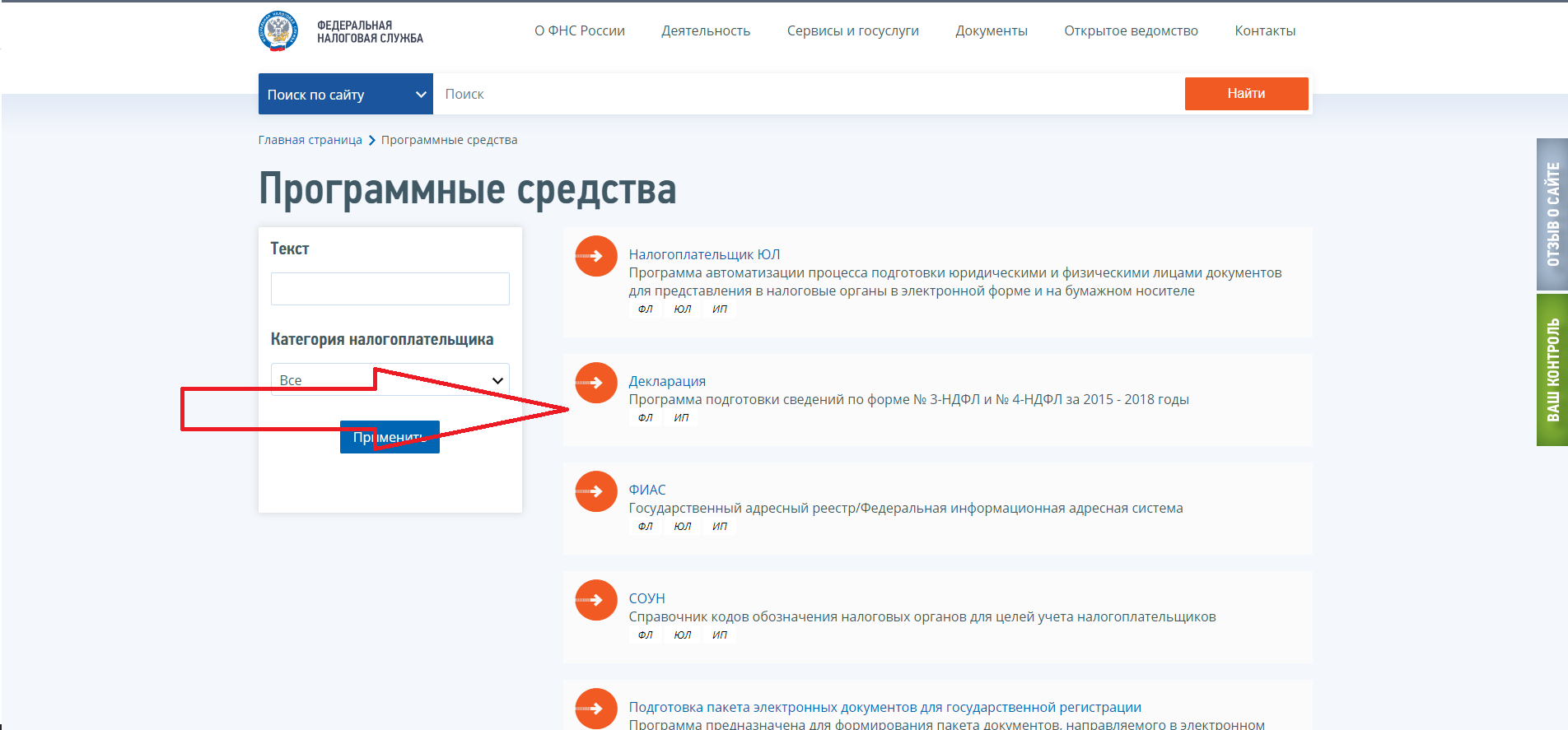Open the Открытое ведомство menu
Image resolution: width=1568 pixels, height=730 pixels.
(1131, 30)
